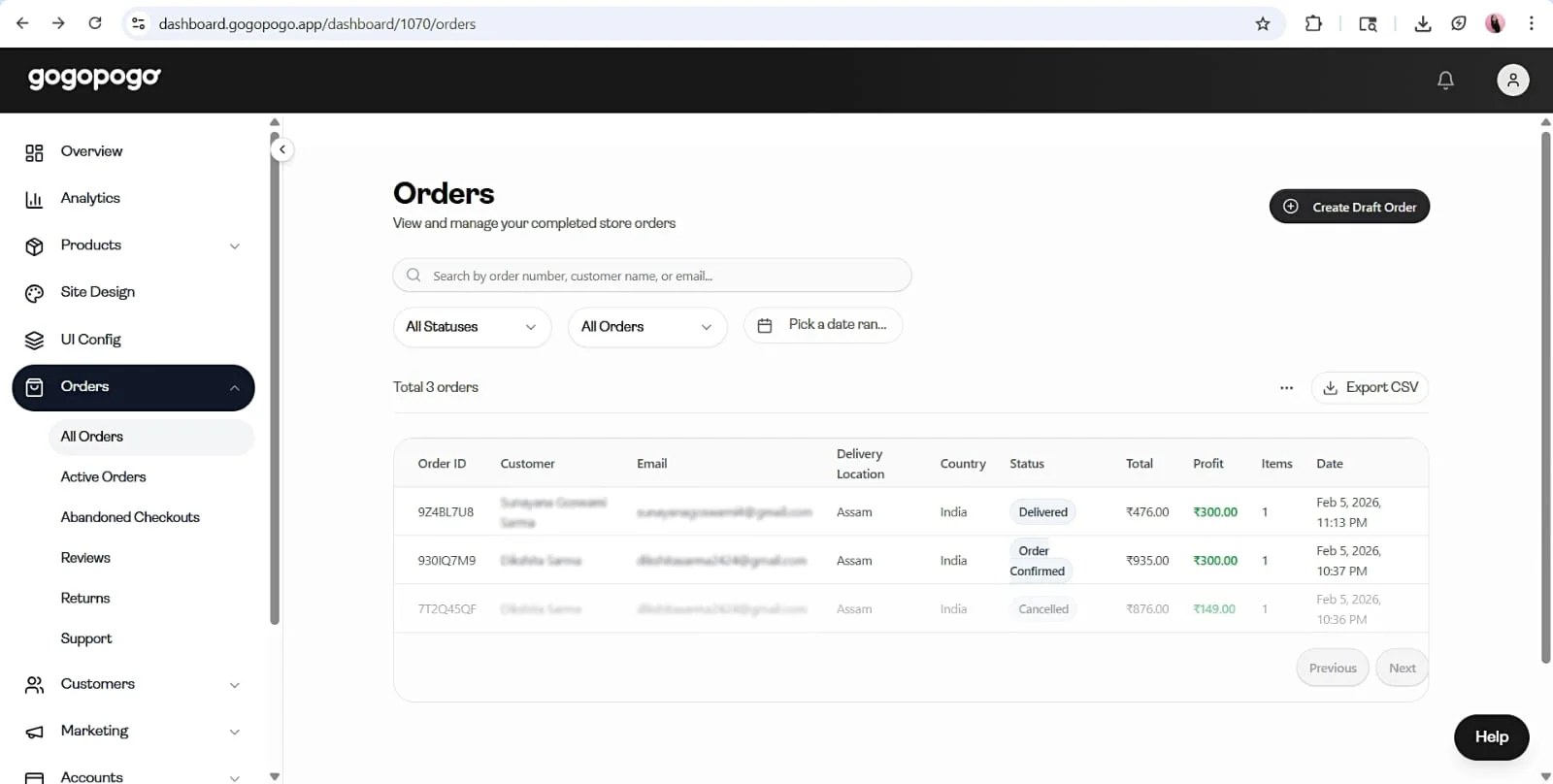Click the gogopogo logo

94,79
